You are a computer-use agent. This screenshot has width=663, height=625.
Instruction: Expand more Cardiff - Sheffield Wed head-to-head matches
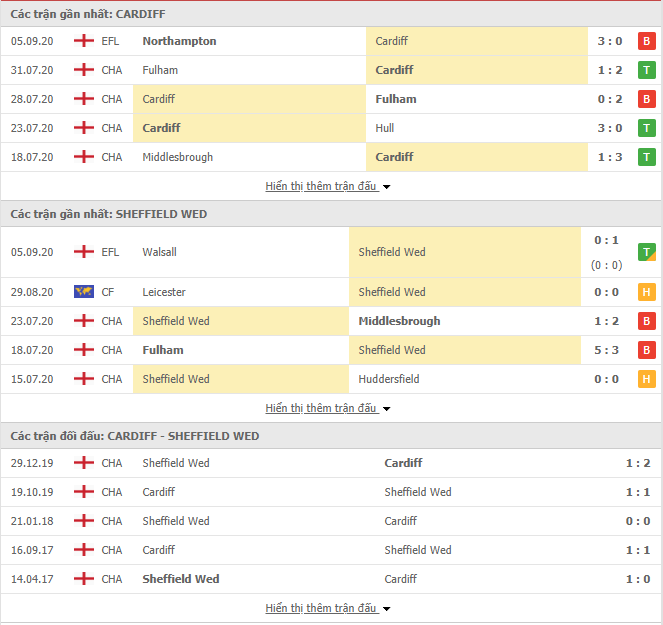click(328, 608)
